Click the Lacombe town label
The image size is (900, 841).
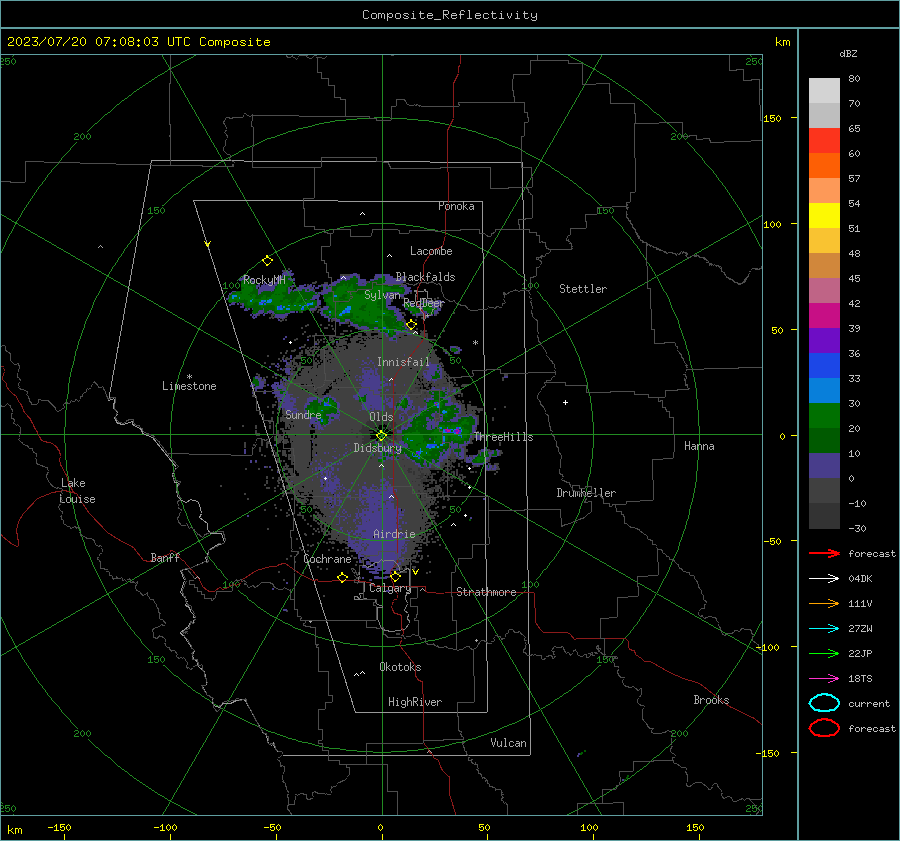click(x=431, y=251)
